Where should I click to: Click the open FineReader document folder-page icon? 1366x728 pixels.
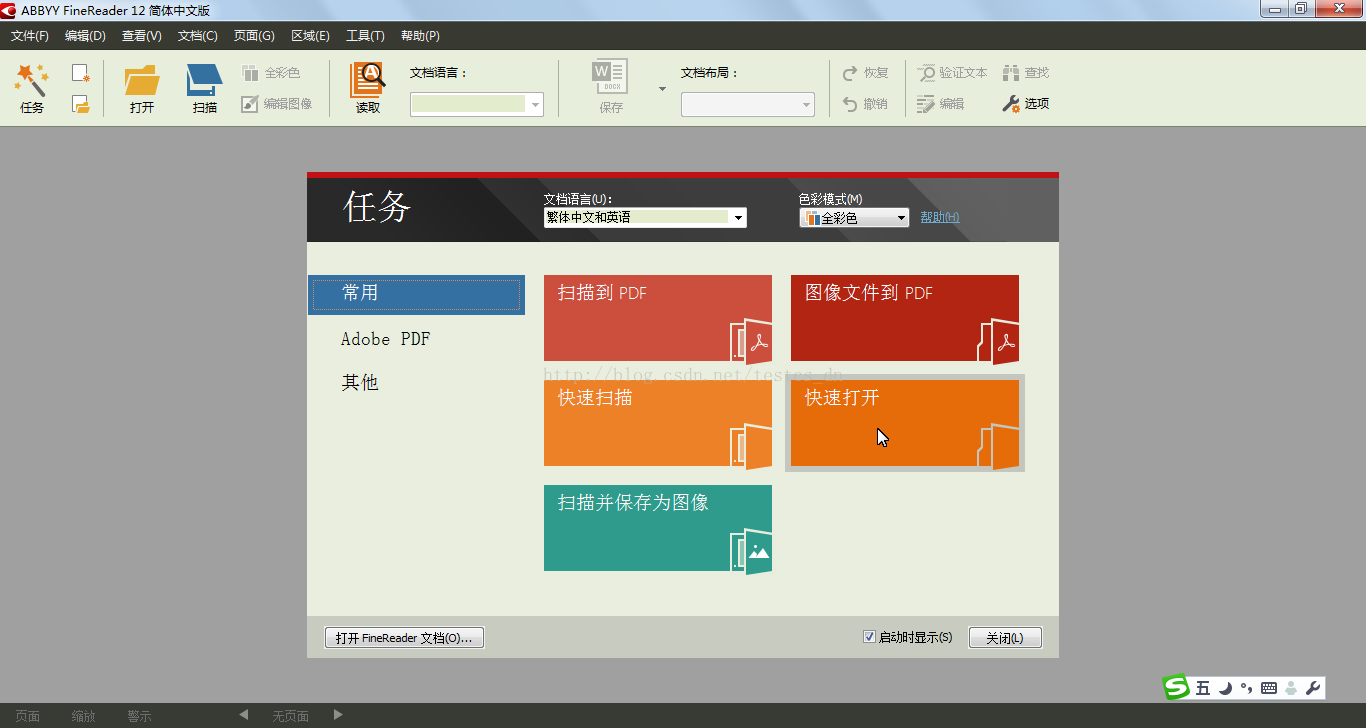tap(81, 104)
